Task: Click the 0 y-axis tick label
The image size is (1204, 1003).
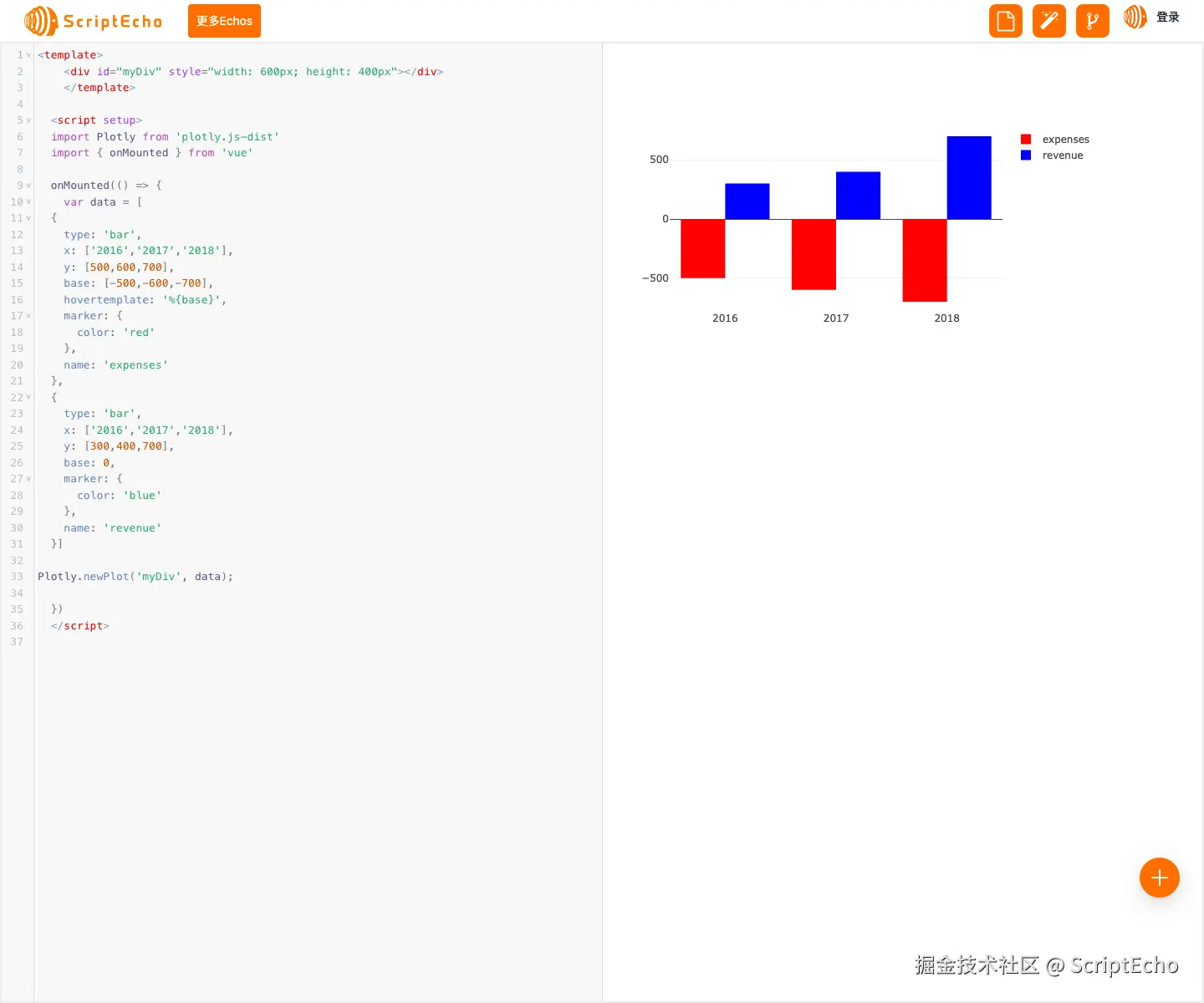Action: [666, 219]
